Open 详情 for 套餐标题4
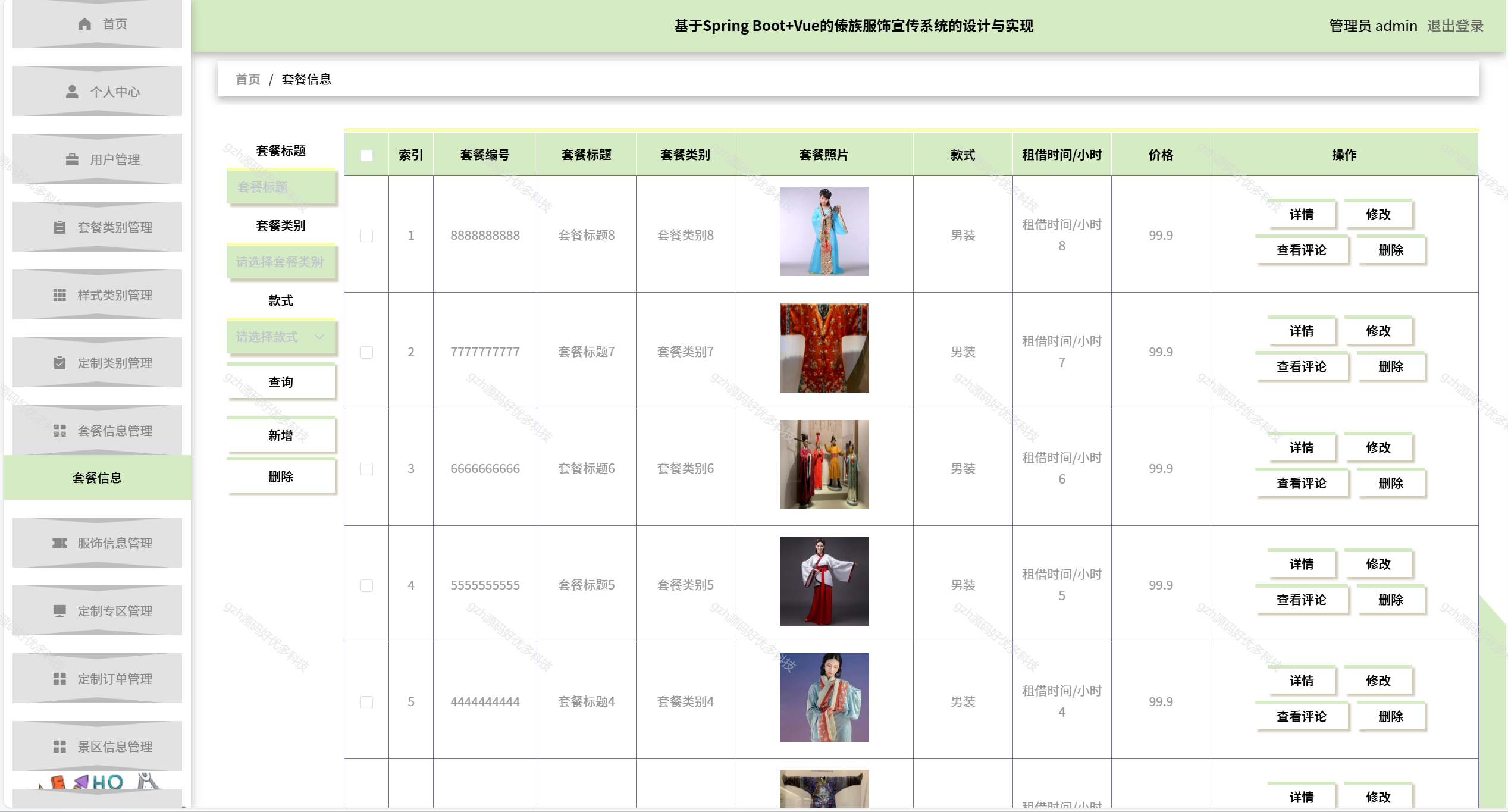 pos(1302,680)
